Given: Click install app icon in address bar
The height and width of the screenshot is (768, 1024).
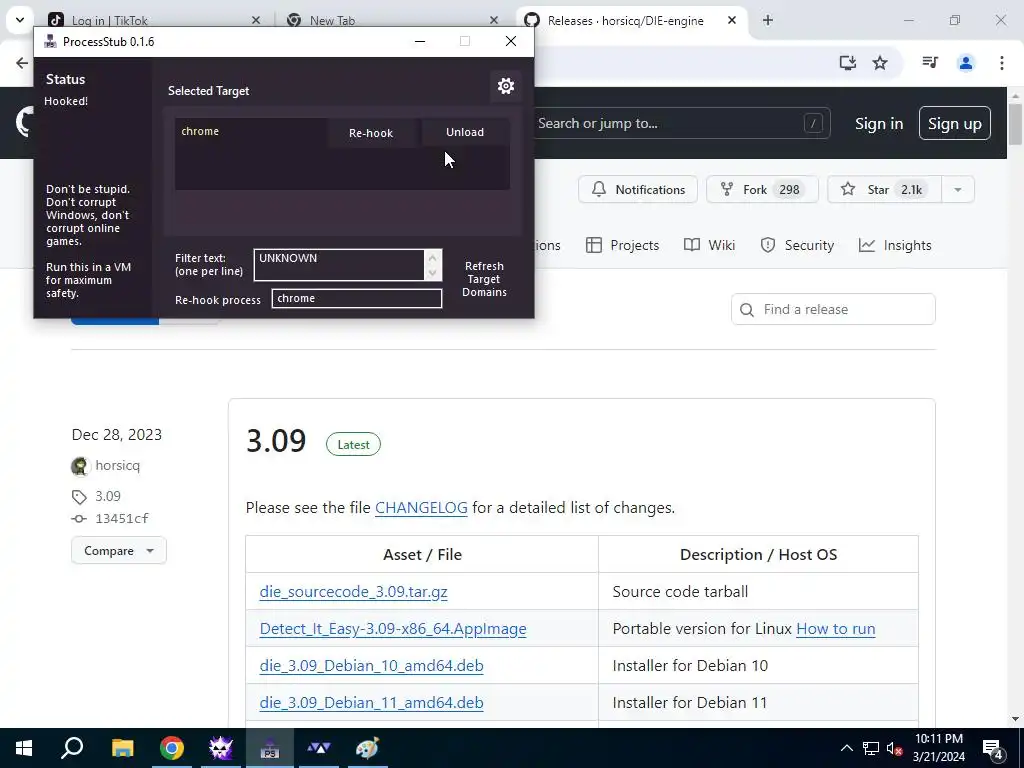Looking at the screenshot, I should [848, 63].
